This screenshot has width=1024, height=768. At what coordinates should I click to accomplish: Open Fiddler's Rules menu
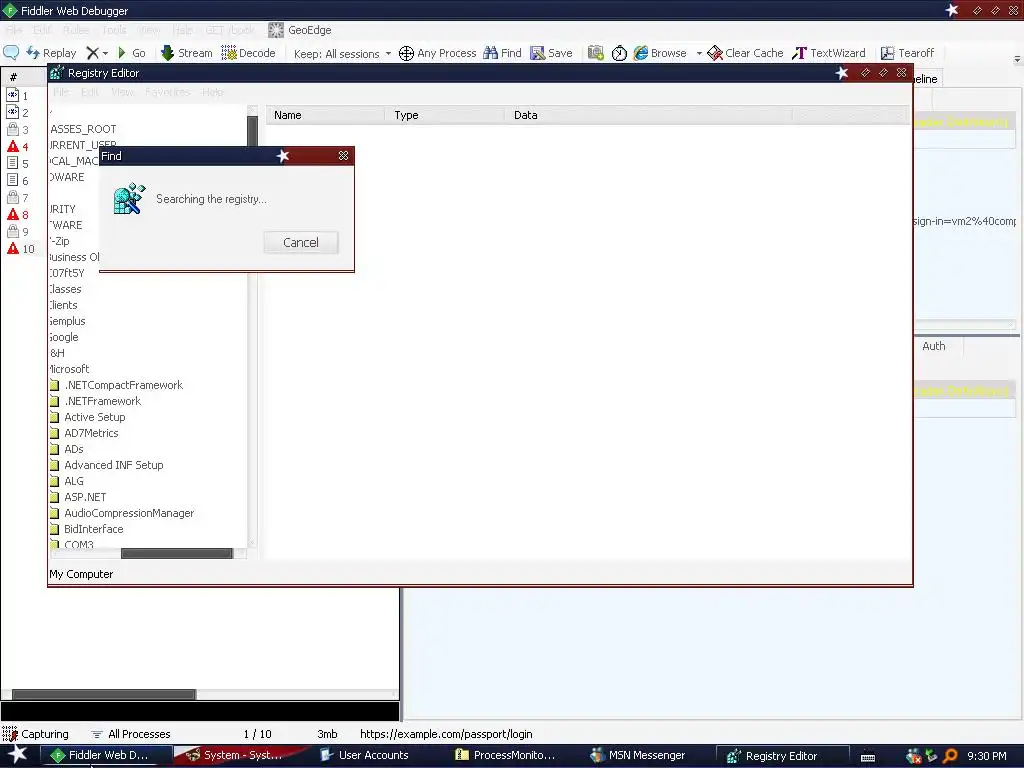(76, 30)
